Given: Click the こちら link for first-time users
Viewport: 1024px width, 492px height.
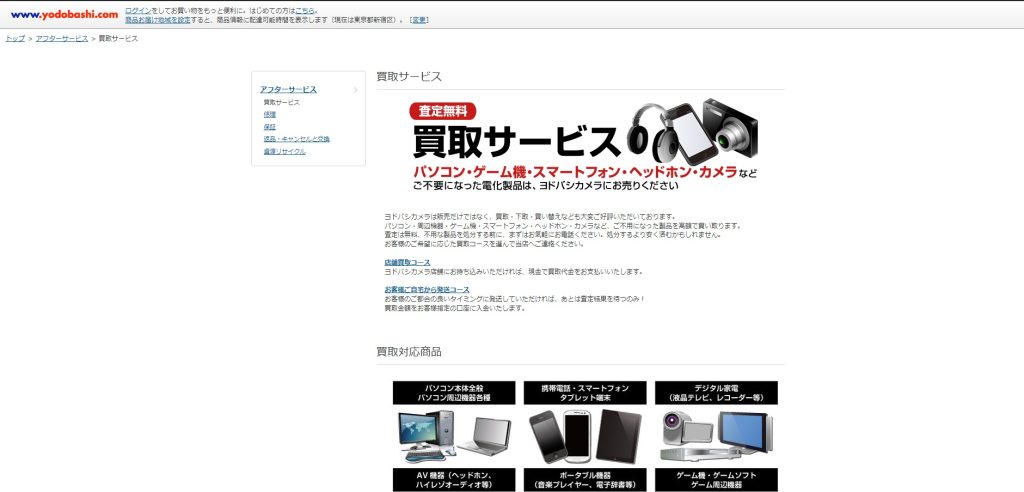Looking at the screenshot, I should (x=305, y=10).
